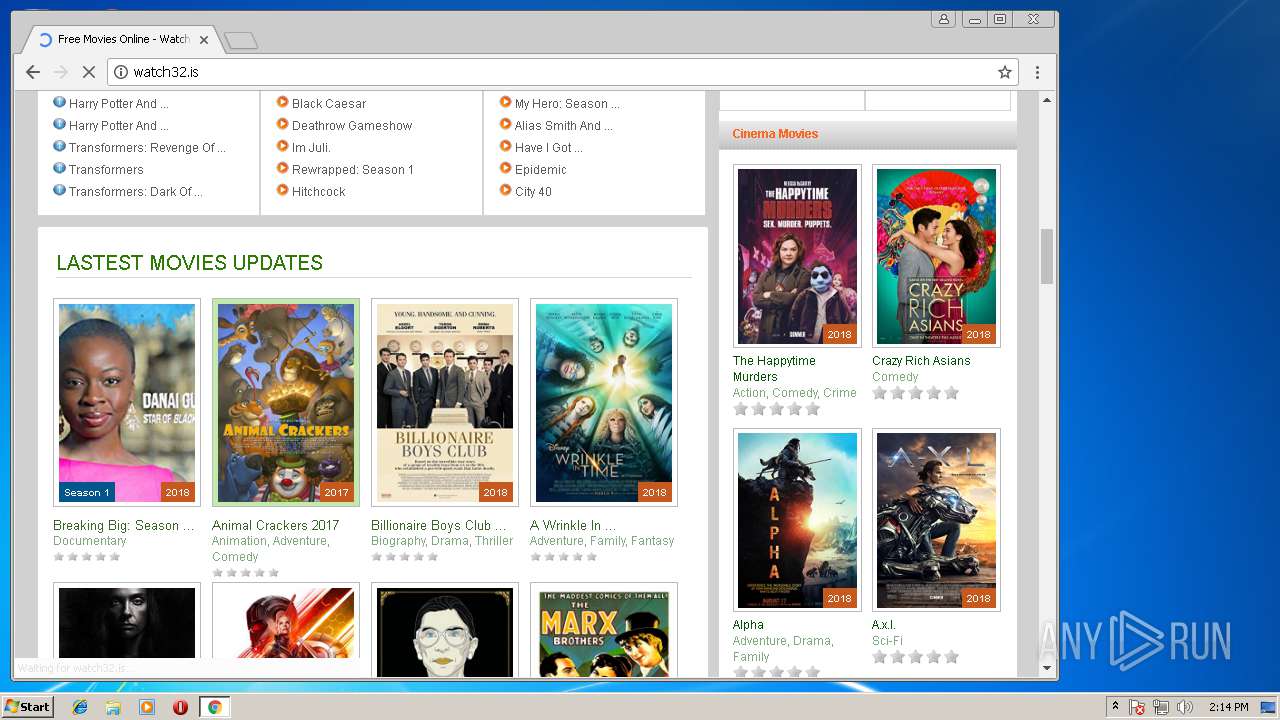Open the volume speaker tray icon

[1185, 707]
